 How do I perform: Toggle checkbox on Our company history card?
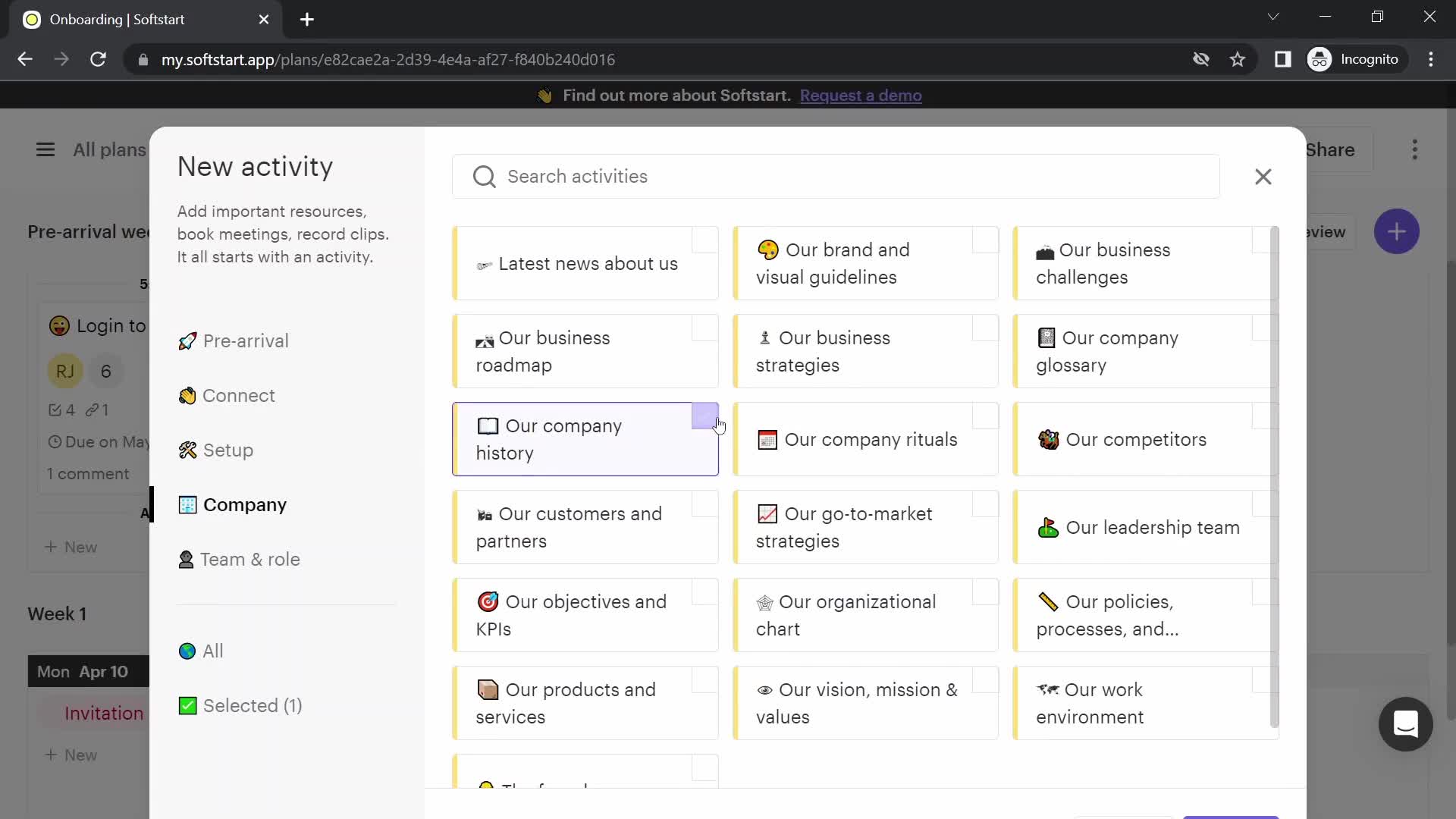coord(704,416)
